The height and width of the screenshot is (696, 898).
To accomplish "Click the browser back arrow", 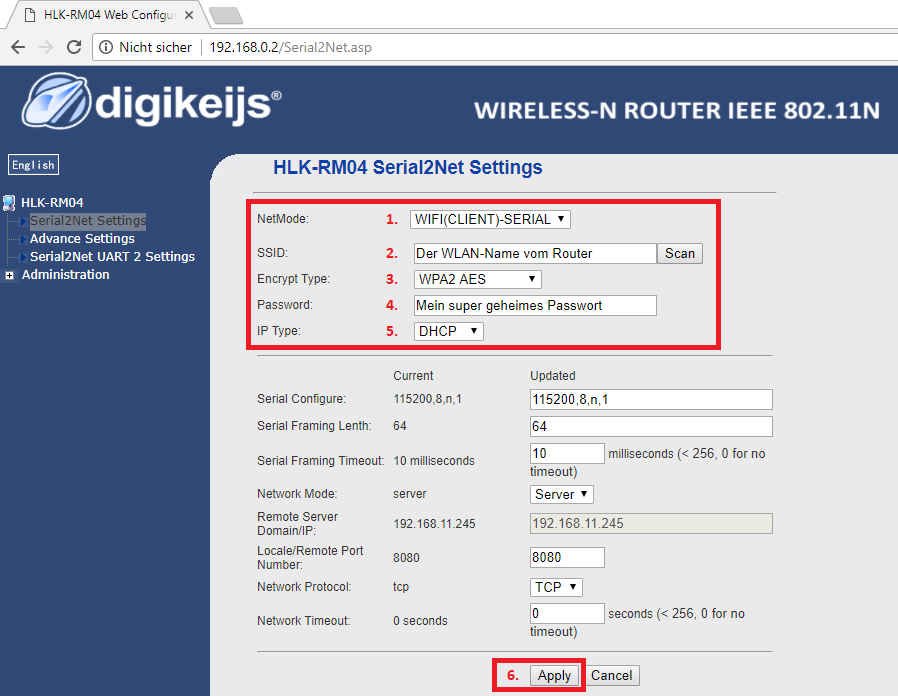I will pos(17,47).
